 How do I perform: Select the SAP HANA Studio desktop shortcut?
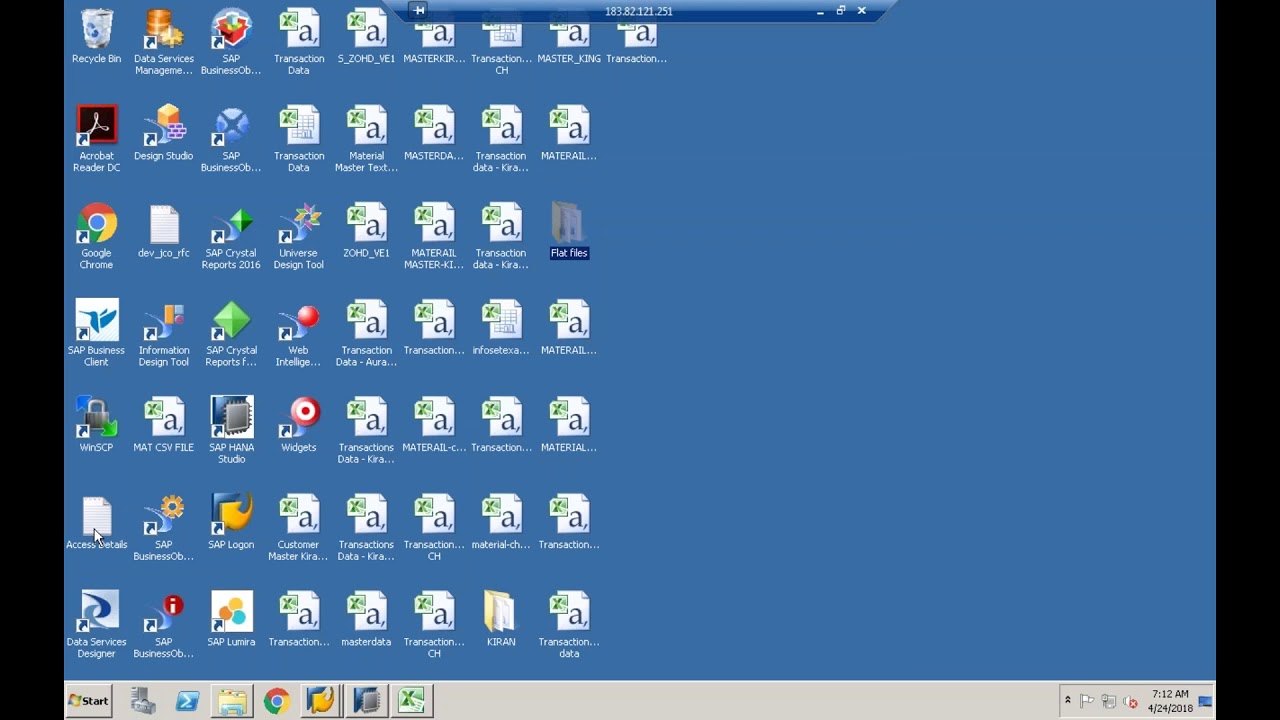click(231, 430)
